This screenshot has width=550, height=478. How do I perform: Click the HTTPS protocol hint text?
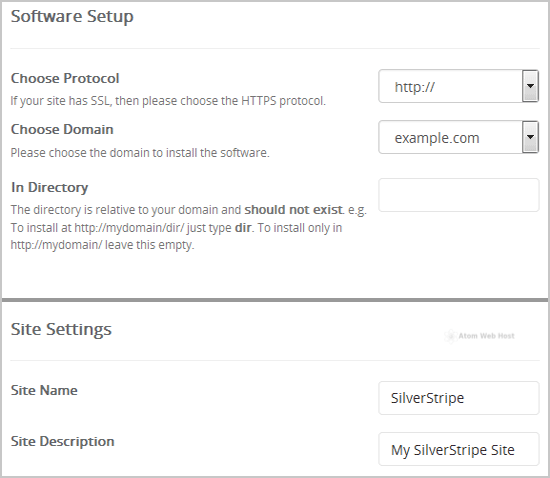coord(168,101)
